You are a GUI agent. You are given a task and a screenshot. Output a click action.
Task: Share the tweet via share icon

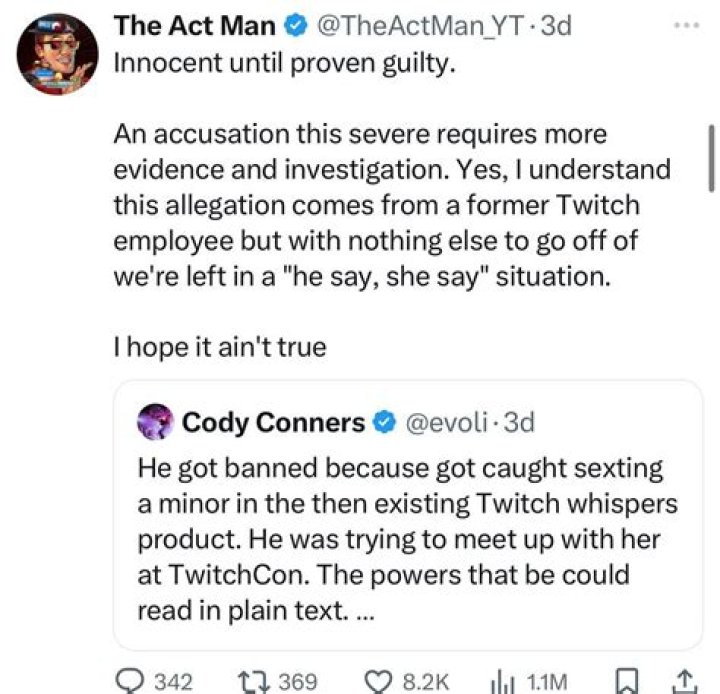click(x=688, y=682)
